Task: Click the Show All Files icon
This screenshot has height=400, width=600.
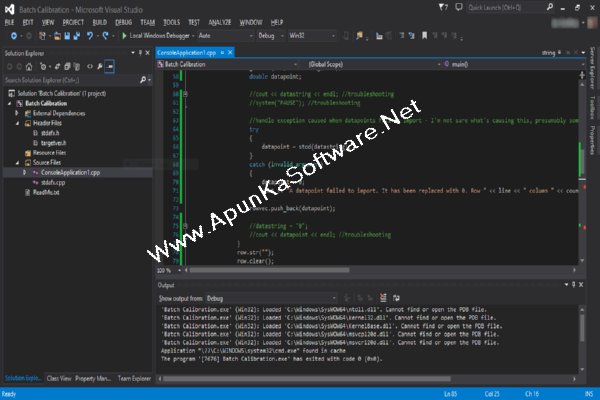Action: (x=77, y=67)
